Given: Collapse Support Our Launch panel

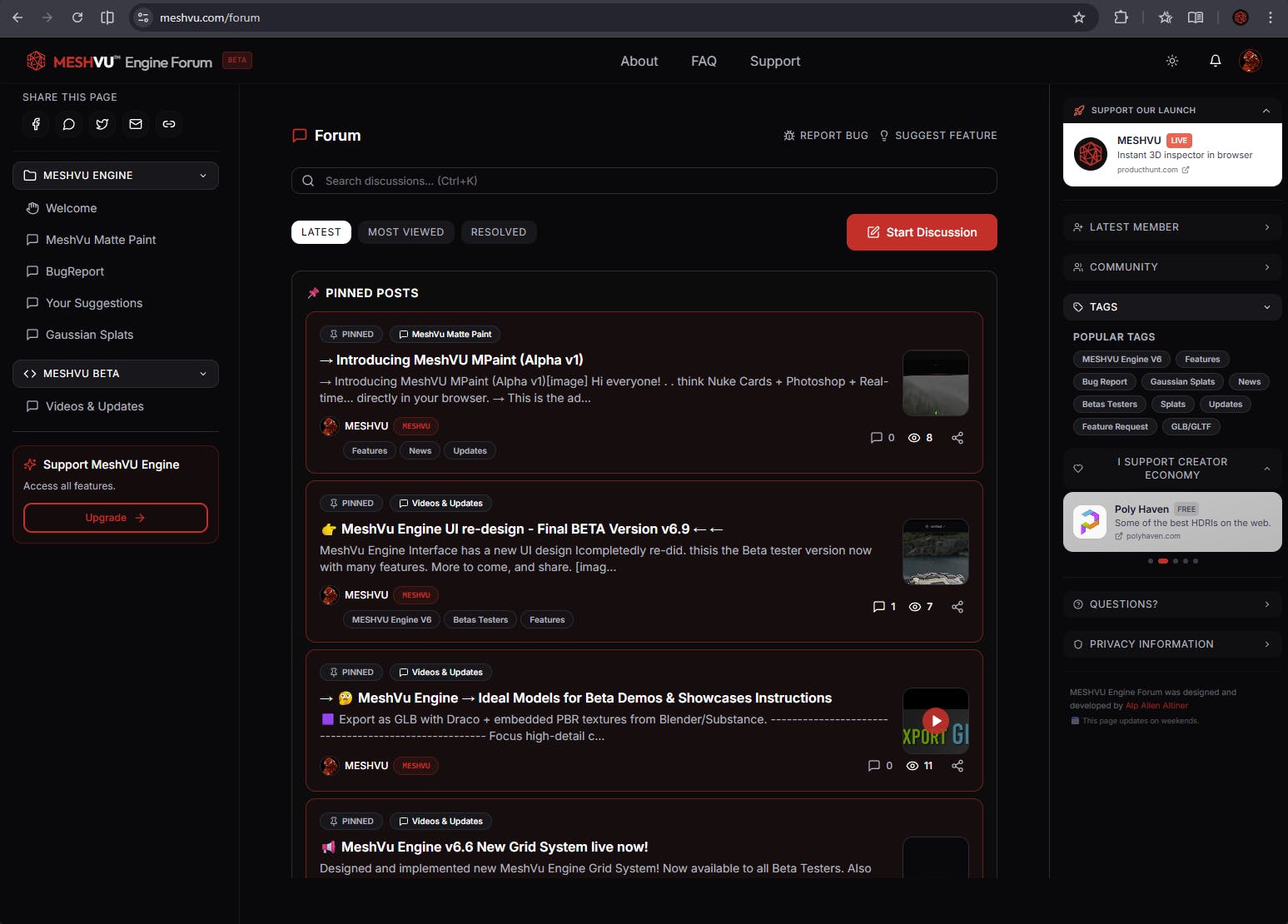Looking at the screenshot, I should tap(1172, 110).
